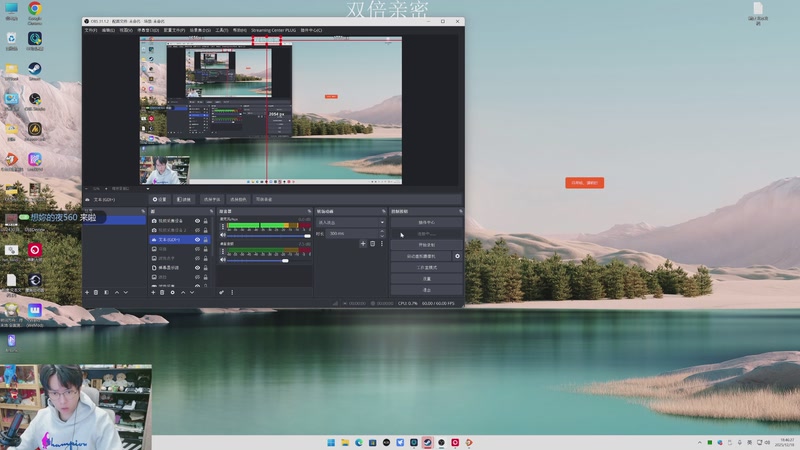Open the mixer panel three-dot options menu
This screenshot has width=800, height=450.
232,292
